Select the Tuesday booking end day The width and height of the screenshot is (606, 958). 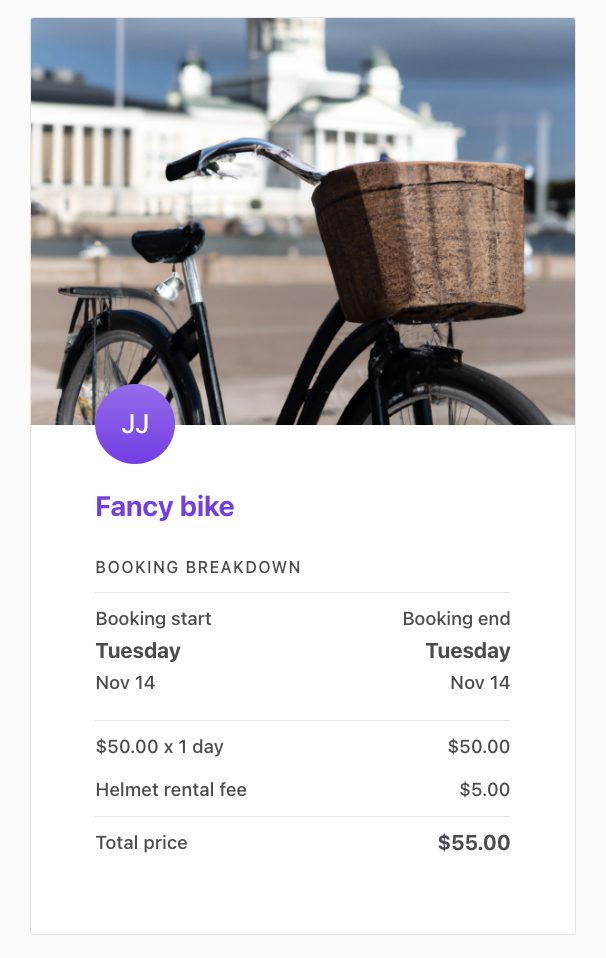click(467, 651)
